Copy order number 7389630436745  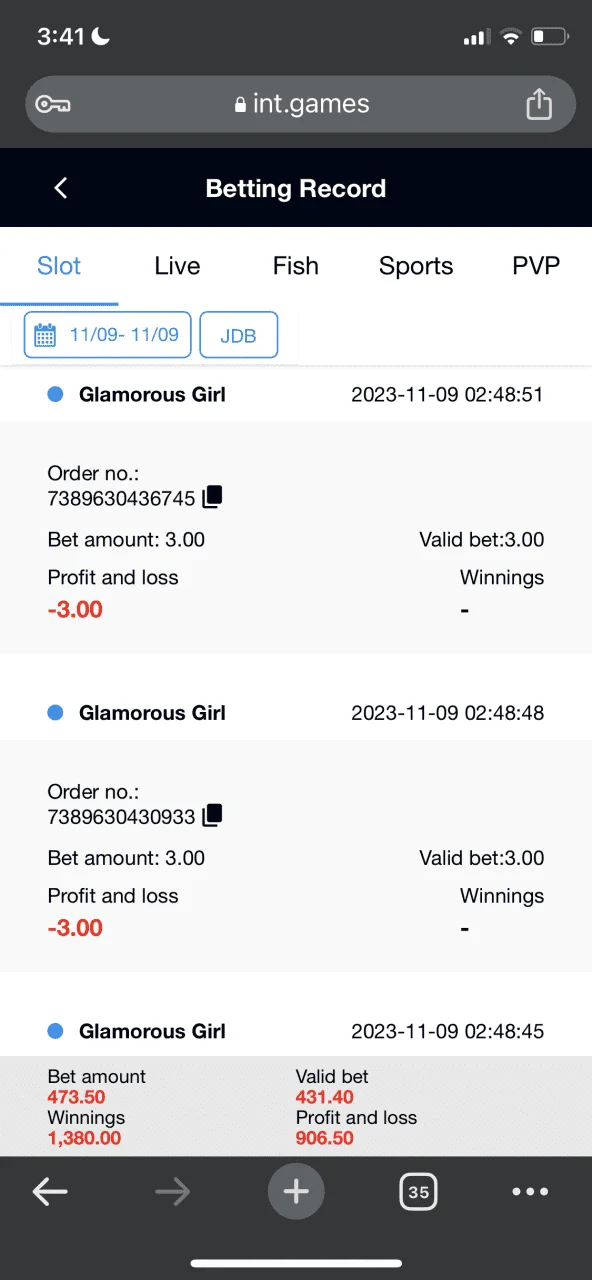212,497
